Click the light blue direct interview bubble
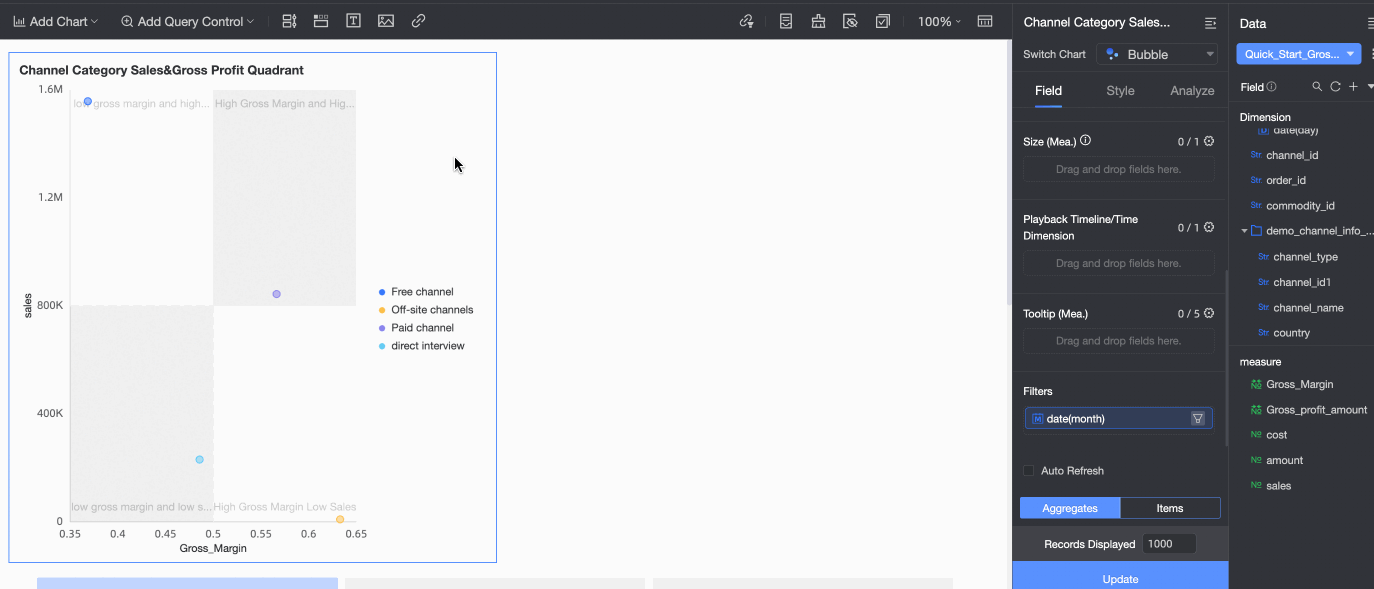The image size is (1374, 589). pos(199,460)
